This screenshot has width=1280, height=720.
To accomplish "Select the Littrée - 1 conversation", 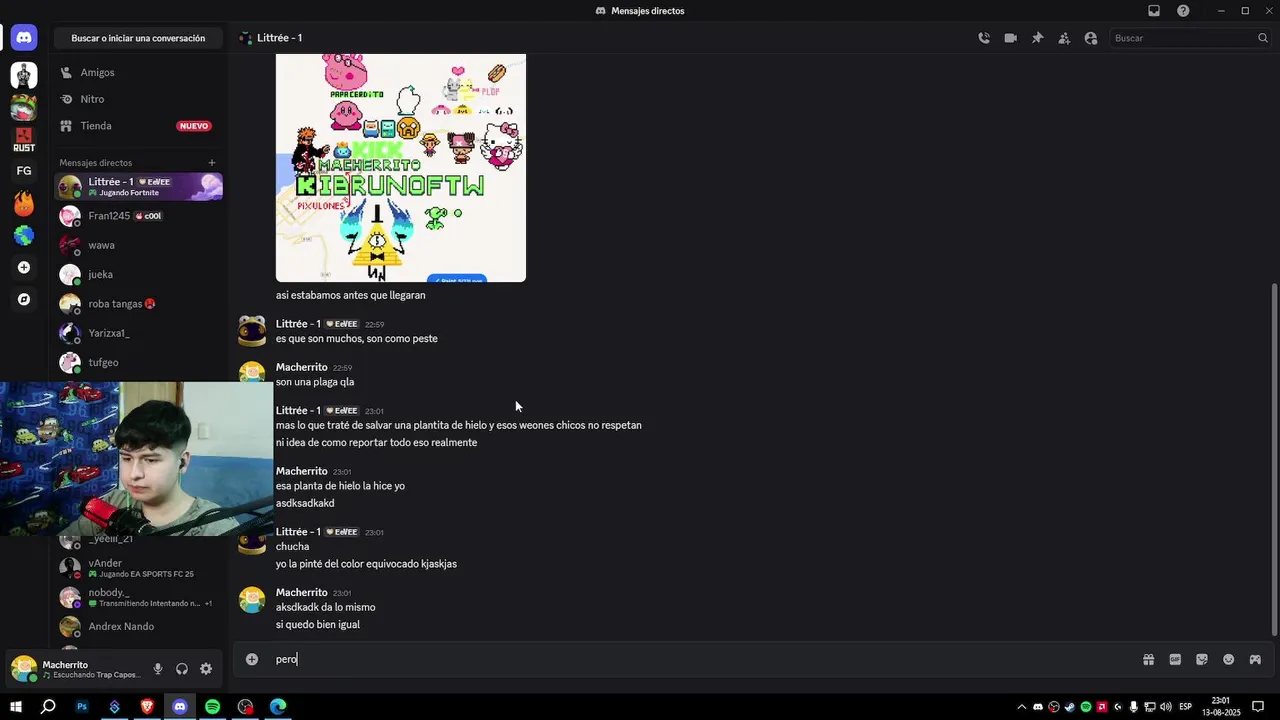I will [139, 186].
